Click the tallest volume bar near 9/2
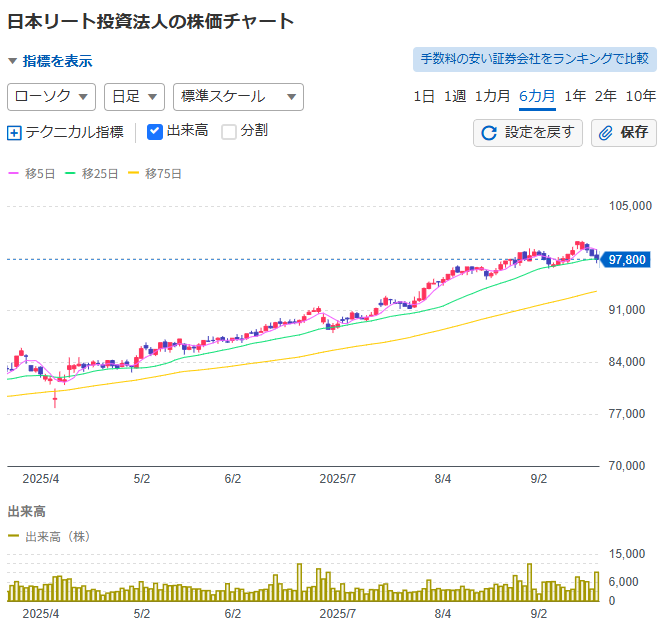 coord(530,582)
